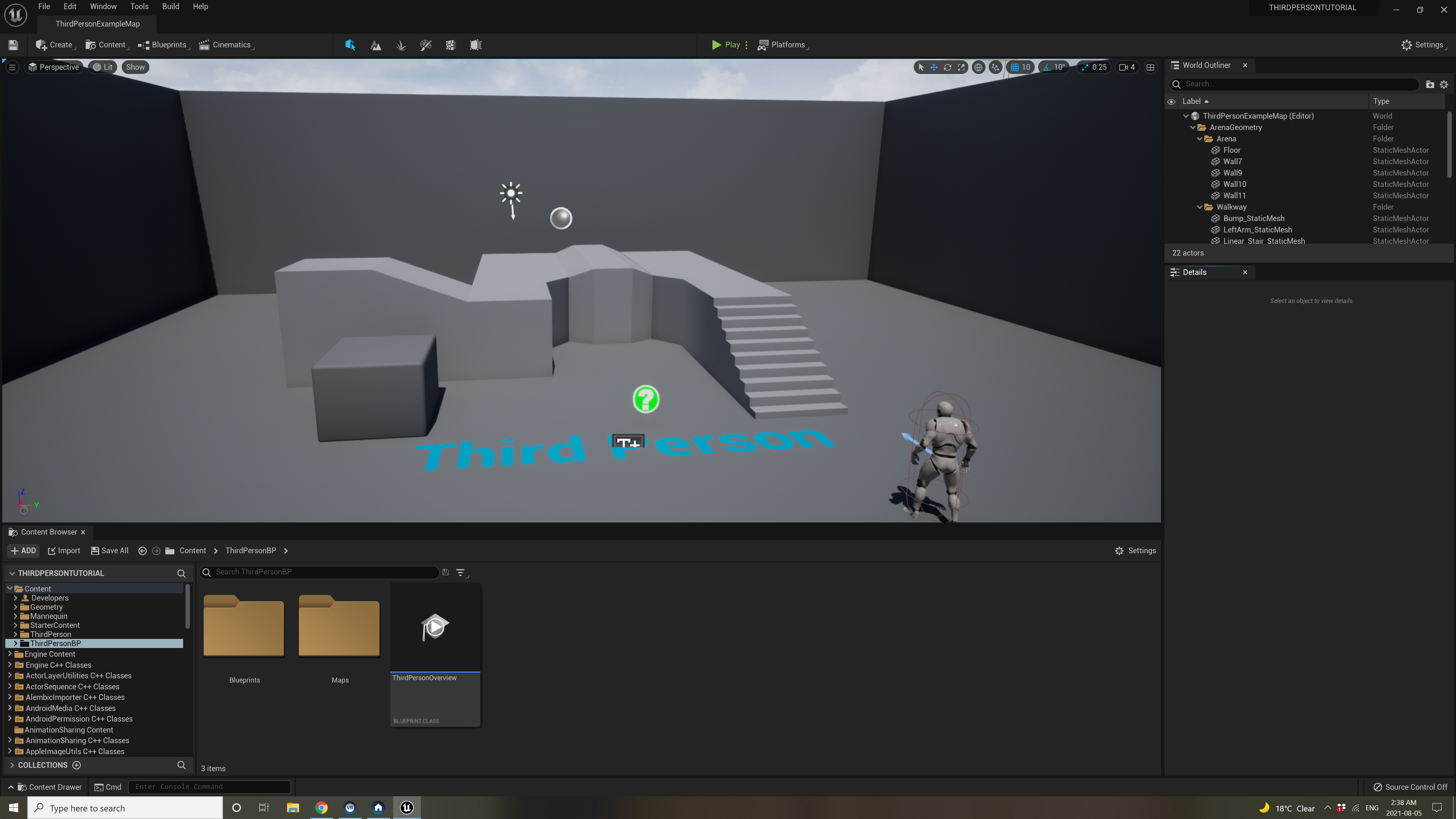This screenshot has width=1456, height=819.
Task: Expand Engine Content in sources tree
Action: click(x=9, y=654)
